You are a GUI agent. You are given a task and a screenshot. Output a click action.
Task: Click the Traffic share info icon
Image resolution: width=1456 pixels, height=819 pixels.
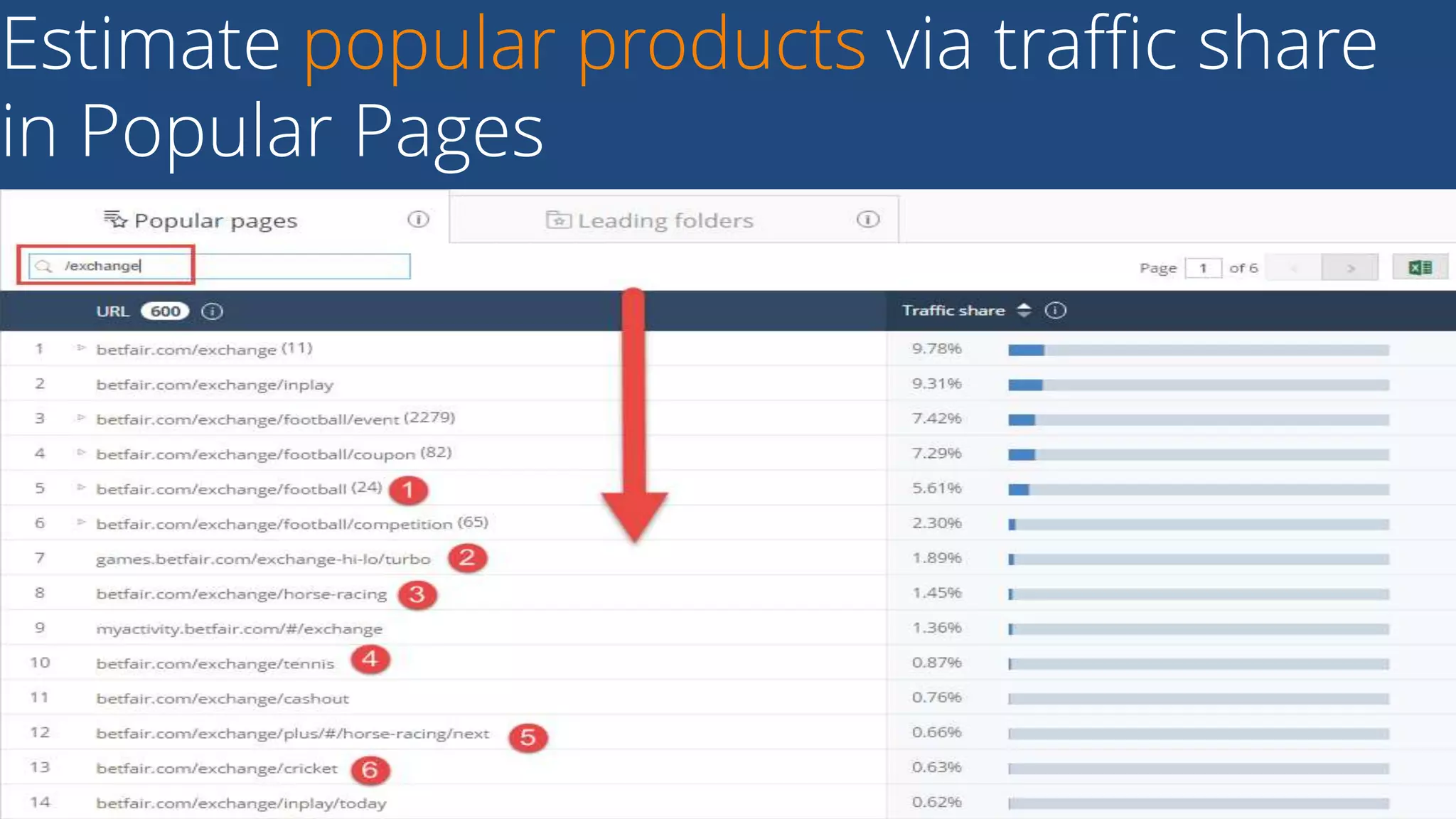tap(1055, 310)
